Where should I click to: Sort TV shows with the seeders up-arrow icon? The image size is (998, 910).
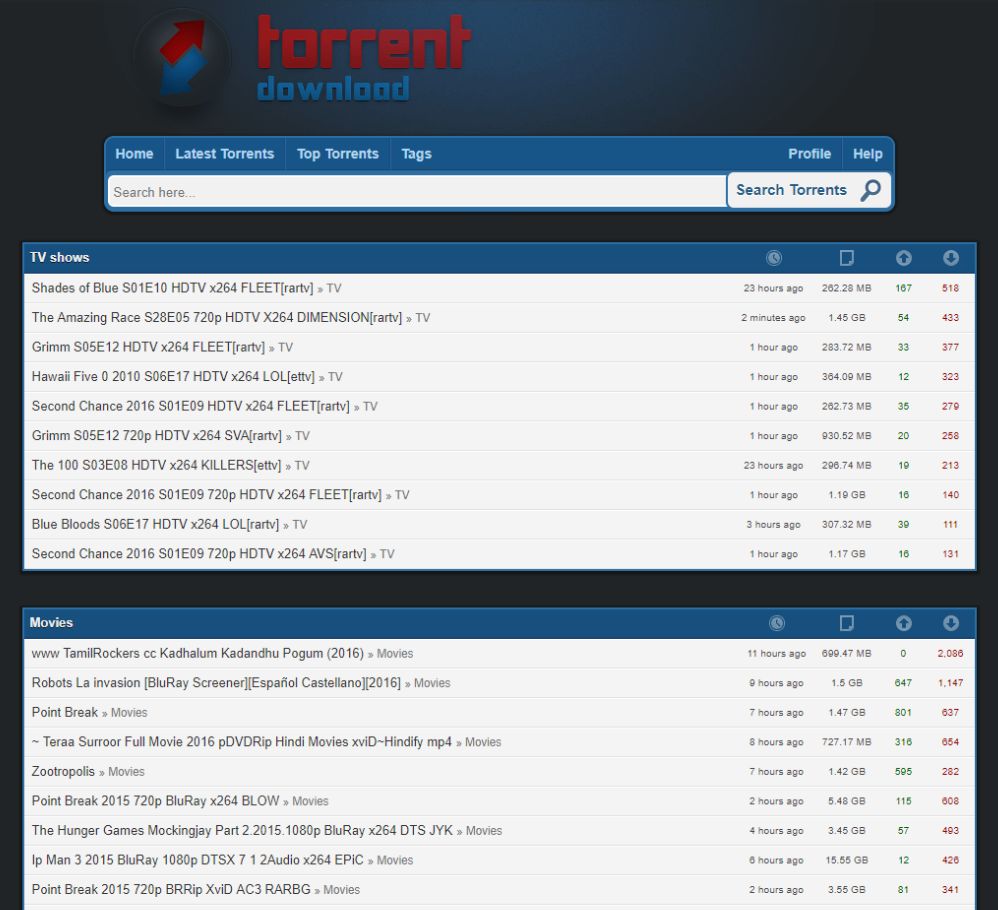(x=904, y=258)
